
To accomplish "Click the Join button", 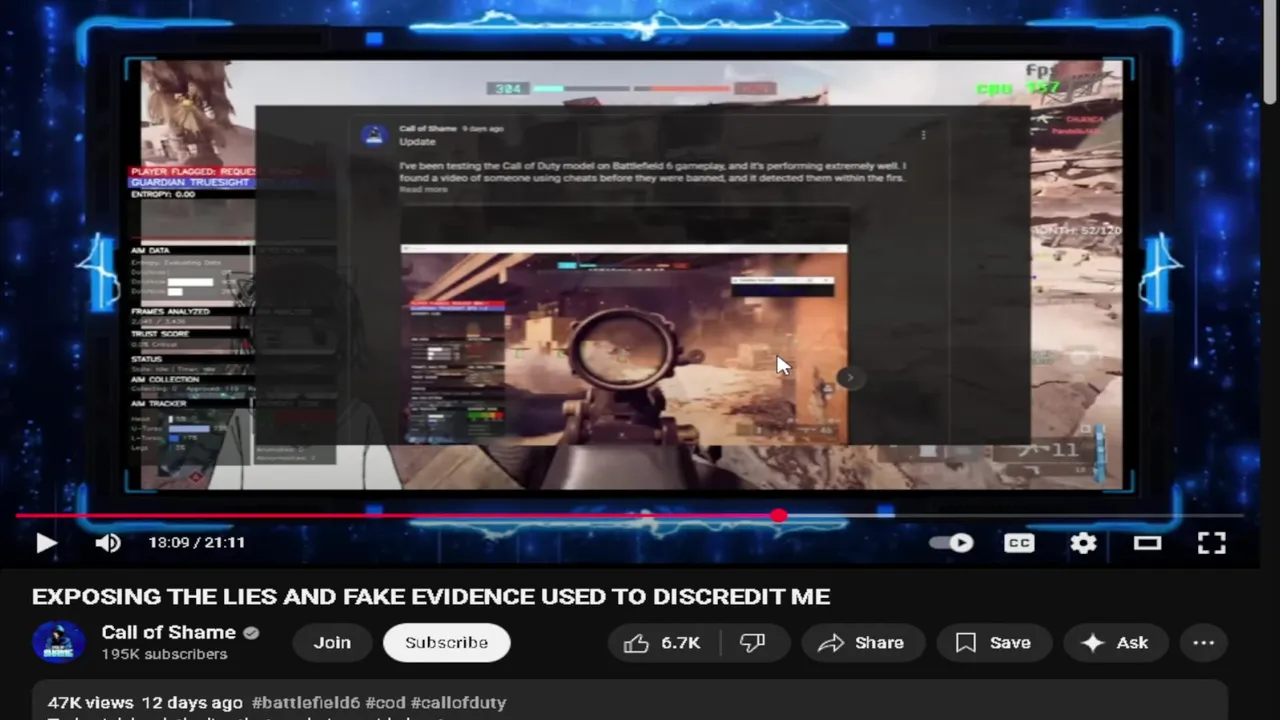I will [332, 643].
